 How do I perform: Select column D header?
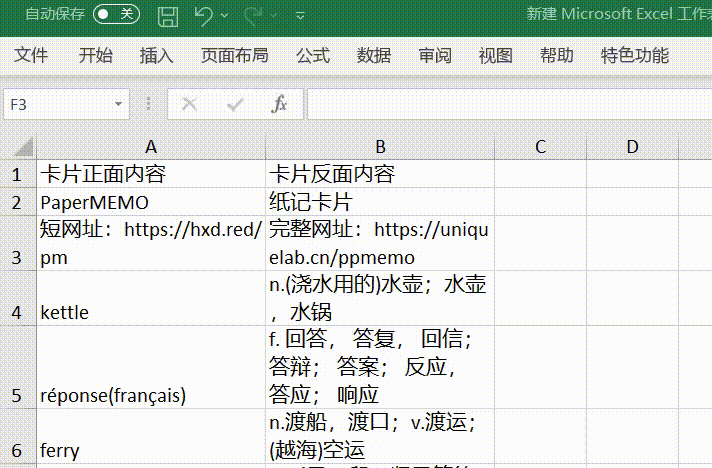[633, 147]
